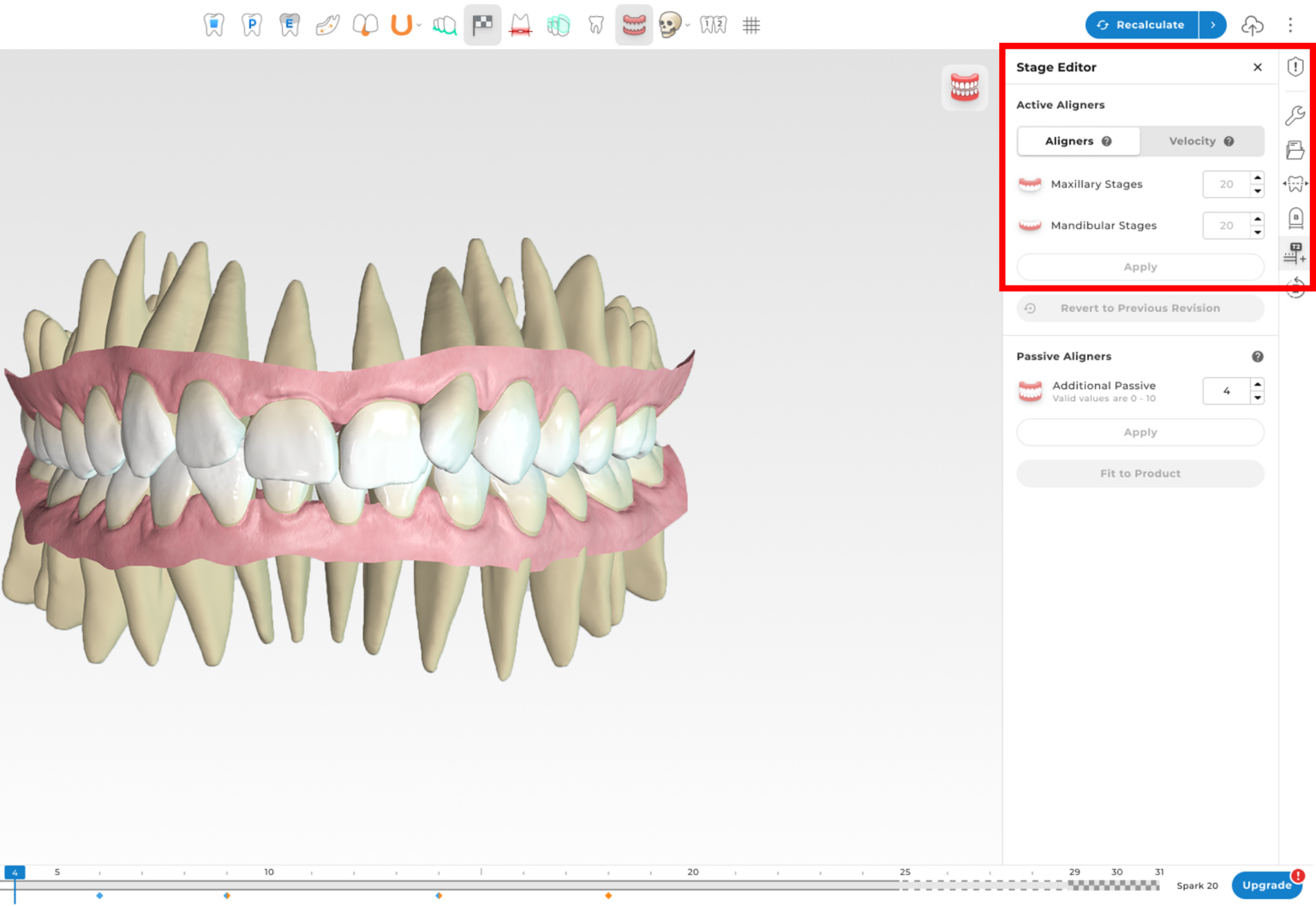Increase Additional Passive value with the up stepper

point(1257,386)
